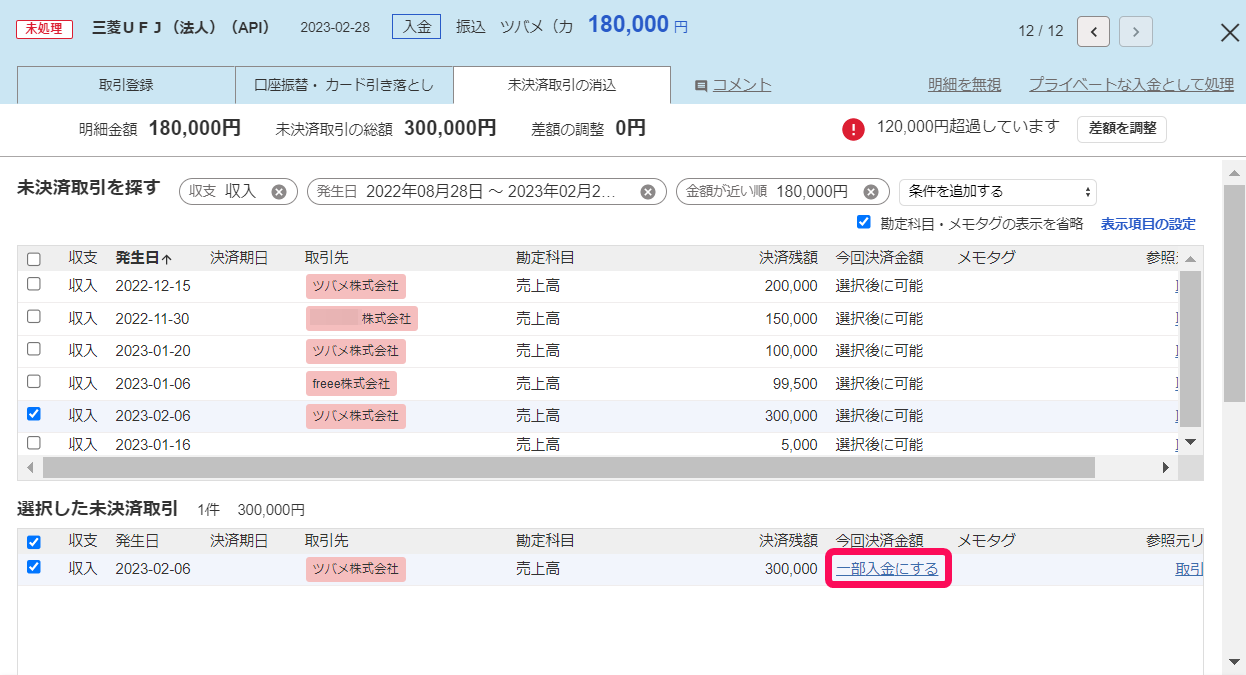Check the 2023-01-20 transaction row
The image size is (1246, 675).
coord(34,349)
